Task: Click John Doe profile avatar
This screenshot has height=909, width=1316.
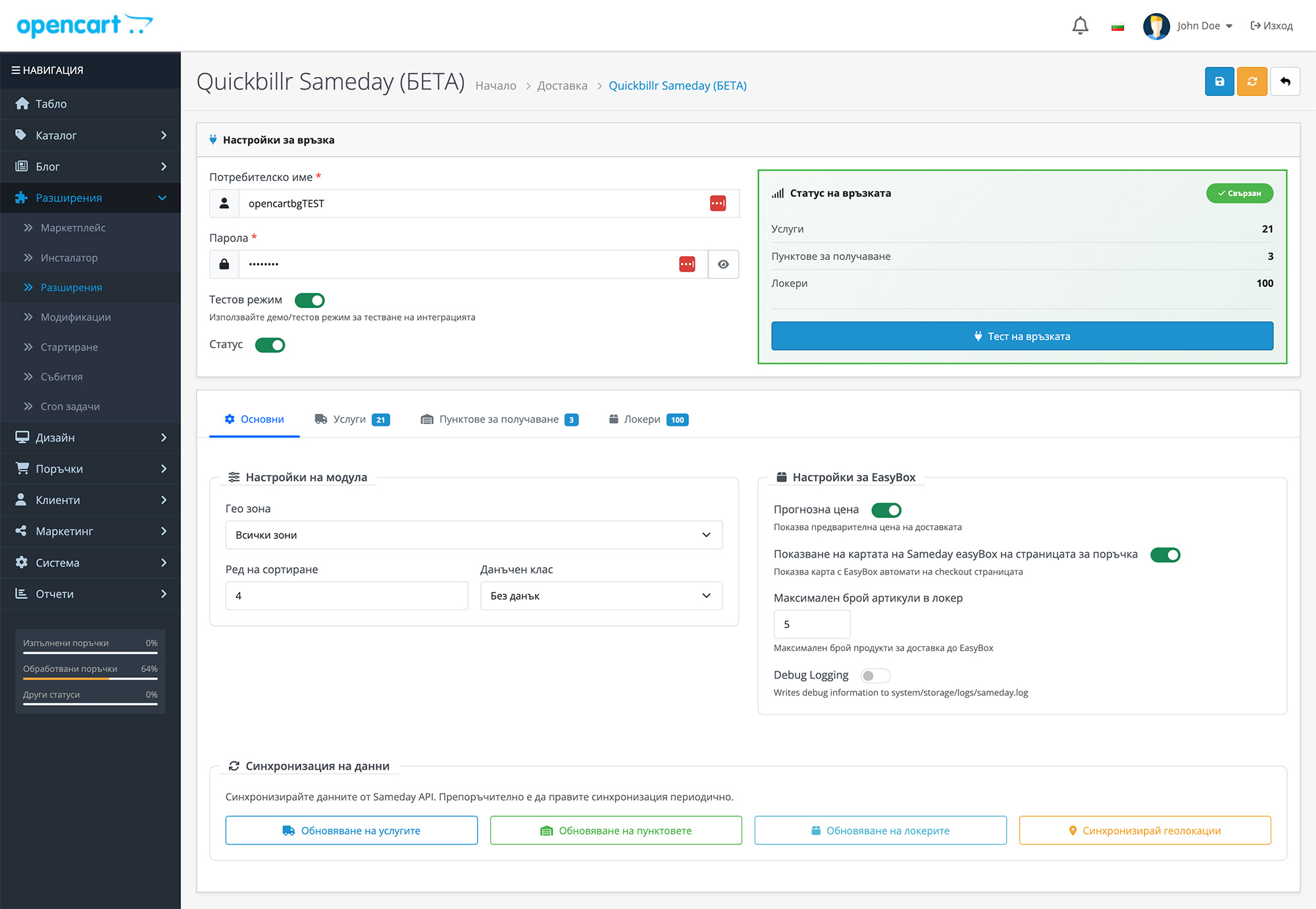Action: (x=1156, y=26)
